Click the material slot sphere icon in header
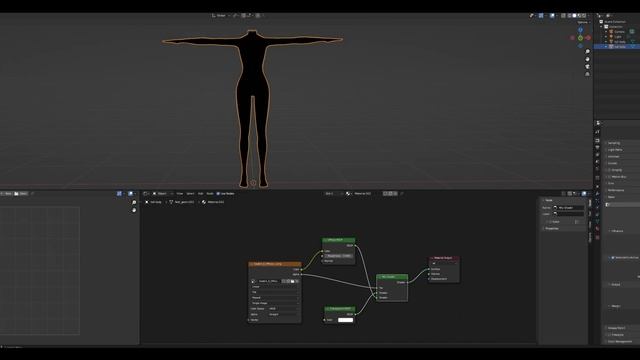The image size is (640, 360). 348,193
